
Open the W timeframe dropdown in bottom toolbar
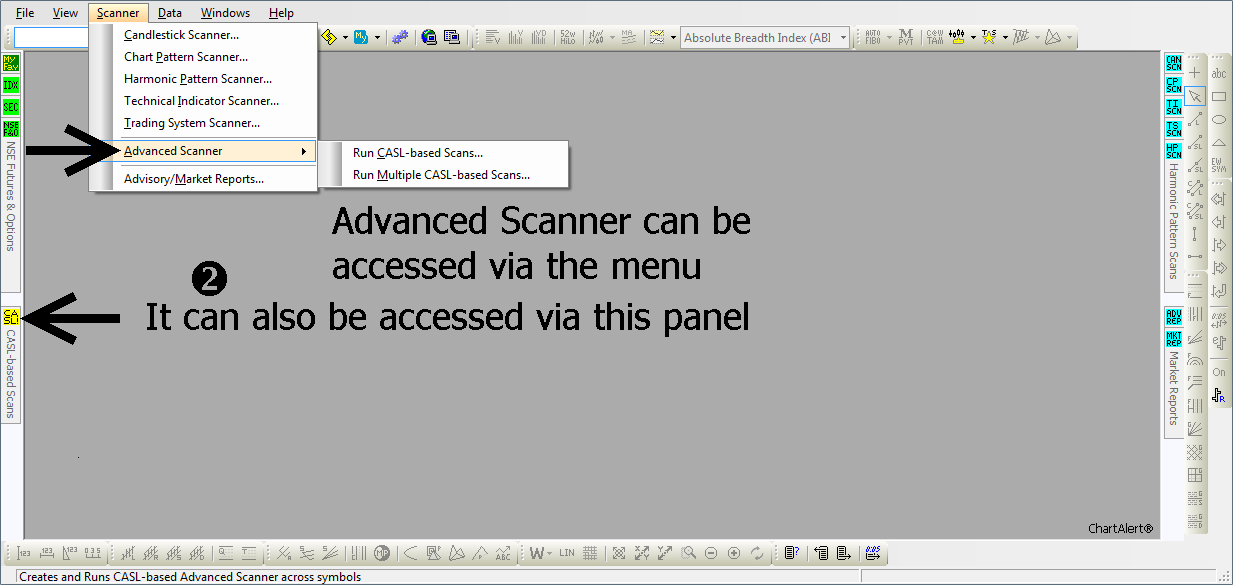pyautogui.click(x=541, y=553)
